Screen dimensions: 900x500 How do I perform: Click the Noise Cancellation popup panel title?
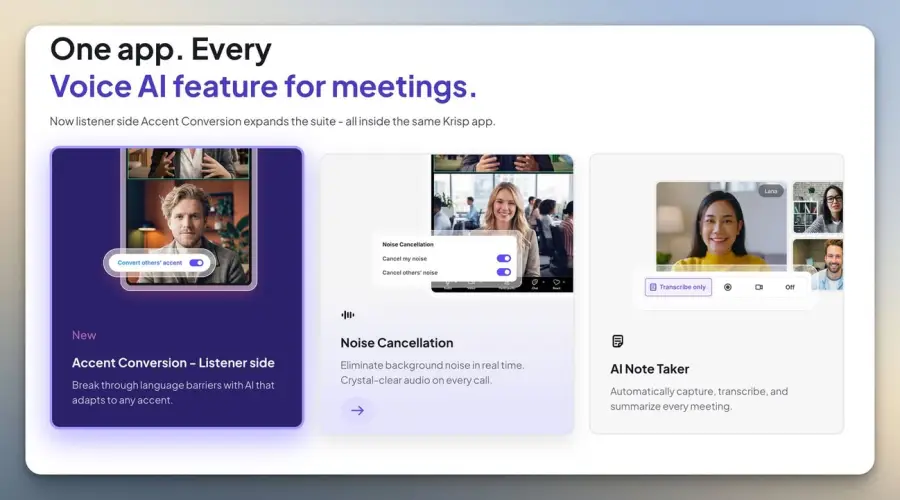[x=408, y=245]
